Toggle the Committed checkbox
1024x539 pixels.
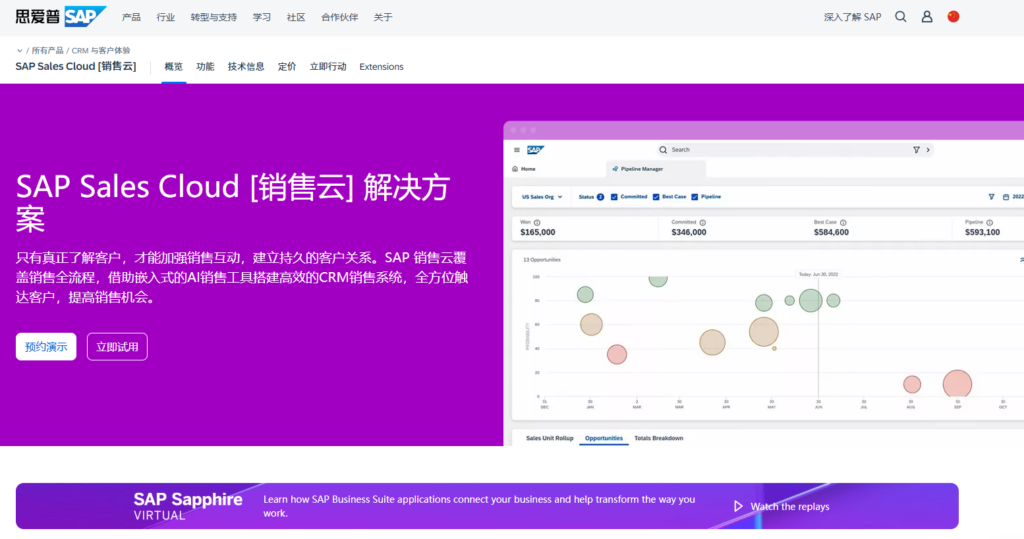click(x=614, y=197)
